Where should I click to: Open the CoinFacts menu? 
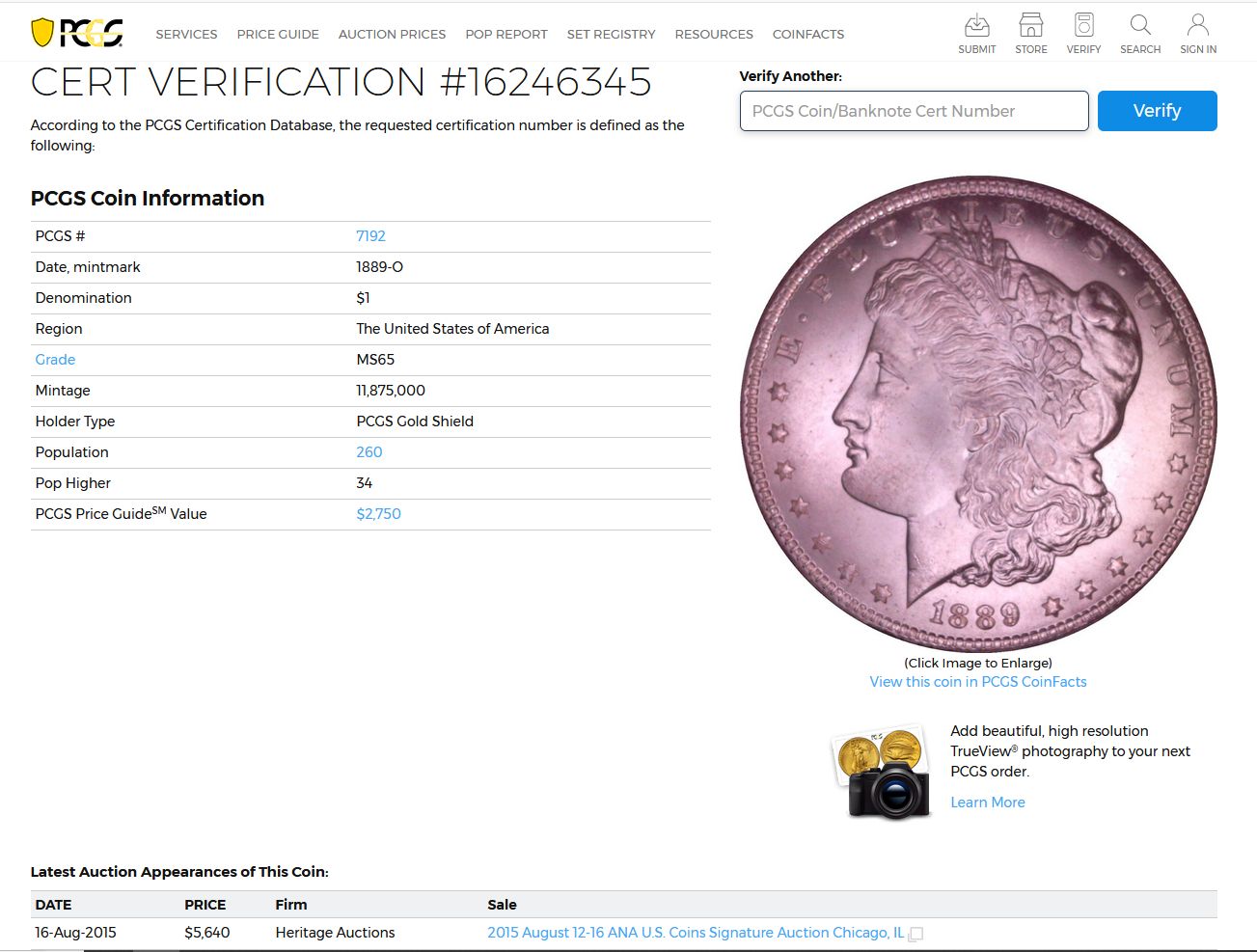pyautogui.click(x=808, y=34)
